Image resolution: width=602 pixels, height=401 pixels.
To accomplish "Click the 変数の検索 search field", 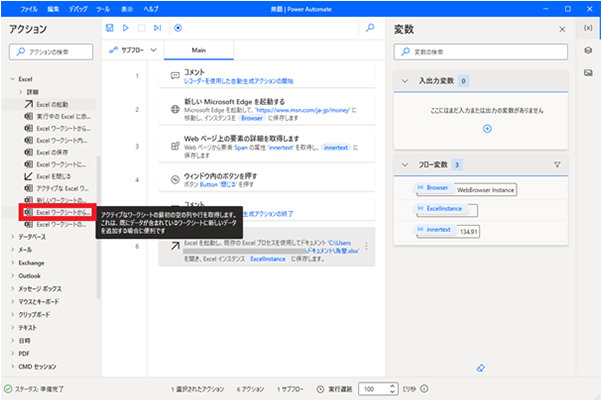I will (x=481, y=51).
